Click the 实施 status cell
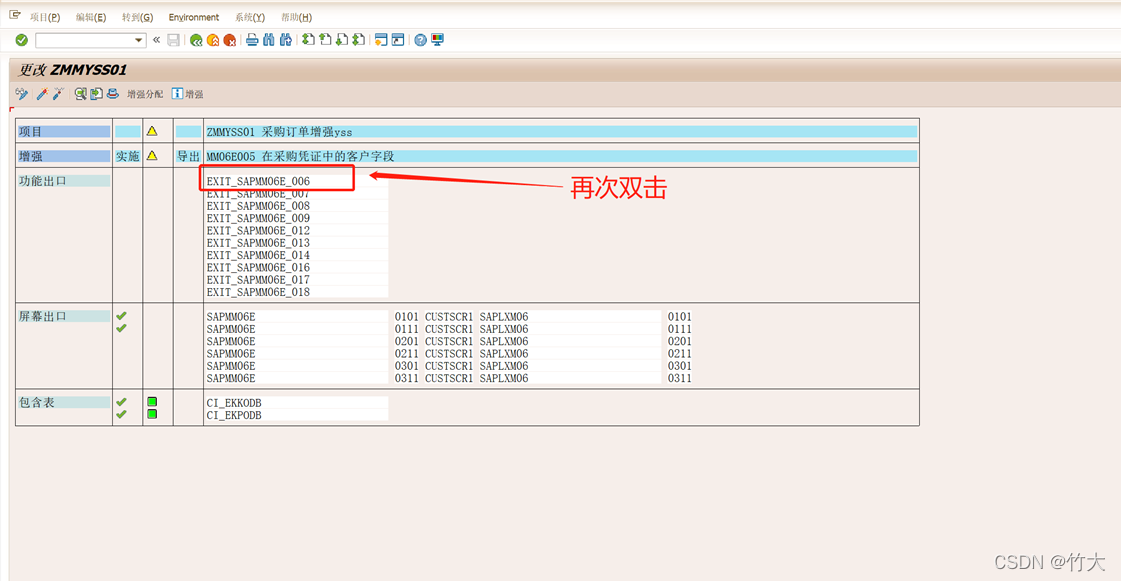Viewport: 1121px width, 581px height. click(x=127, y=156)
